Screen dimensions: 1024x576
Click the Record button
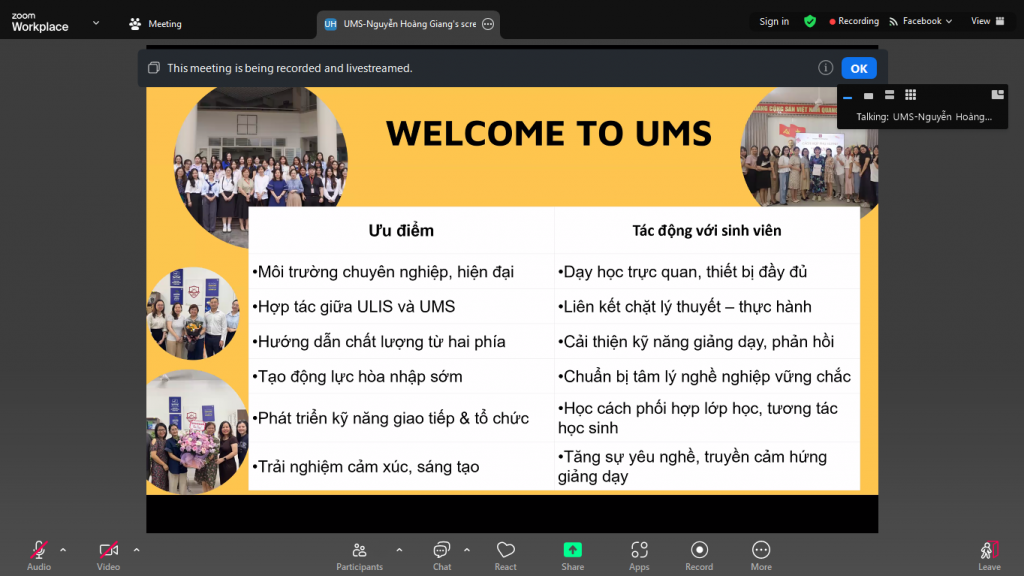(x=699, y=556)
